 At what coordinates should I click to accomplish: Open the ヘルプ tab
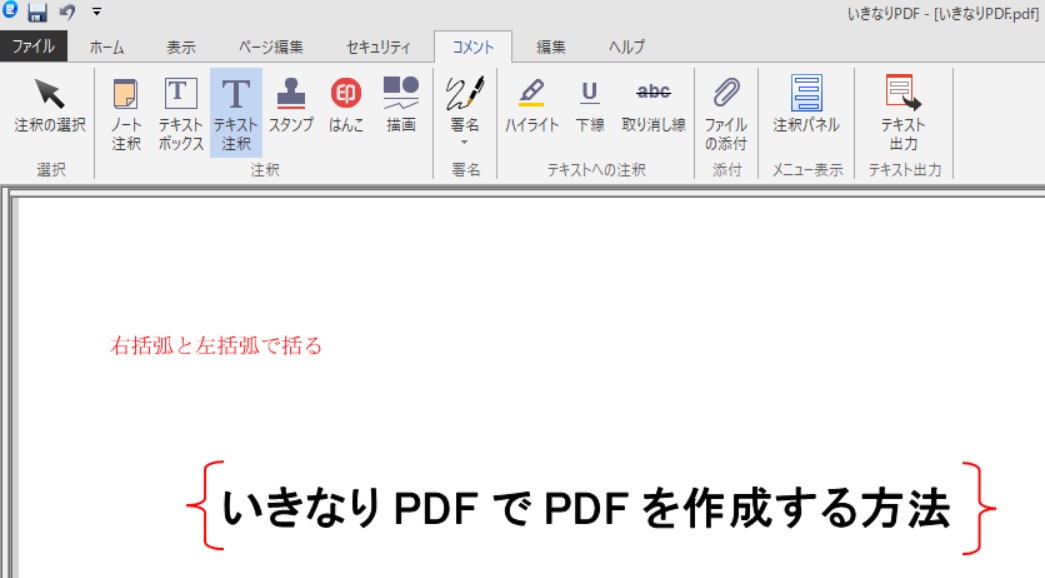626,47
